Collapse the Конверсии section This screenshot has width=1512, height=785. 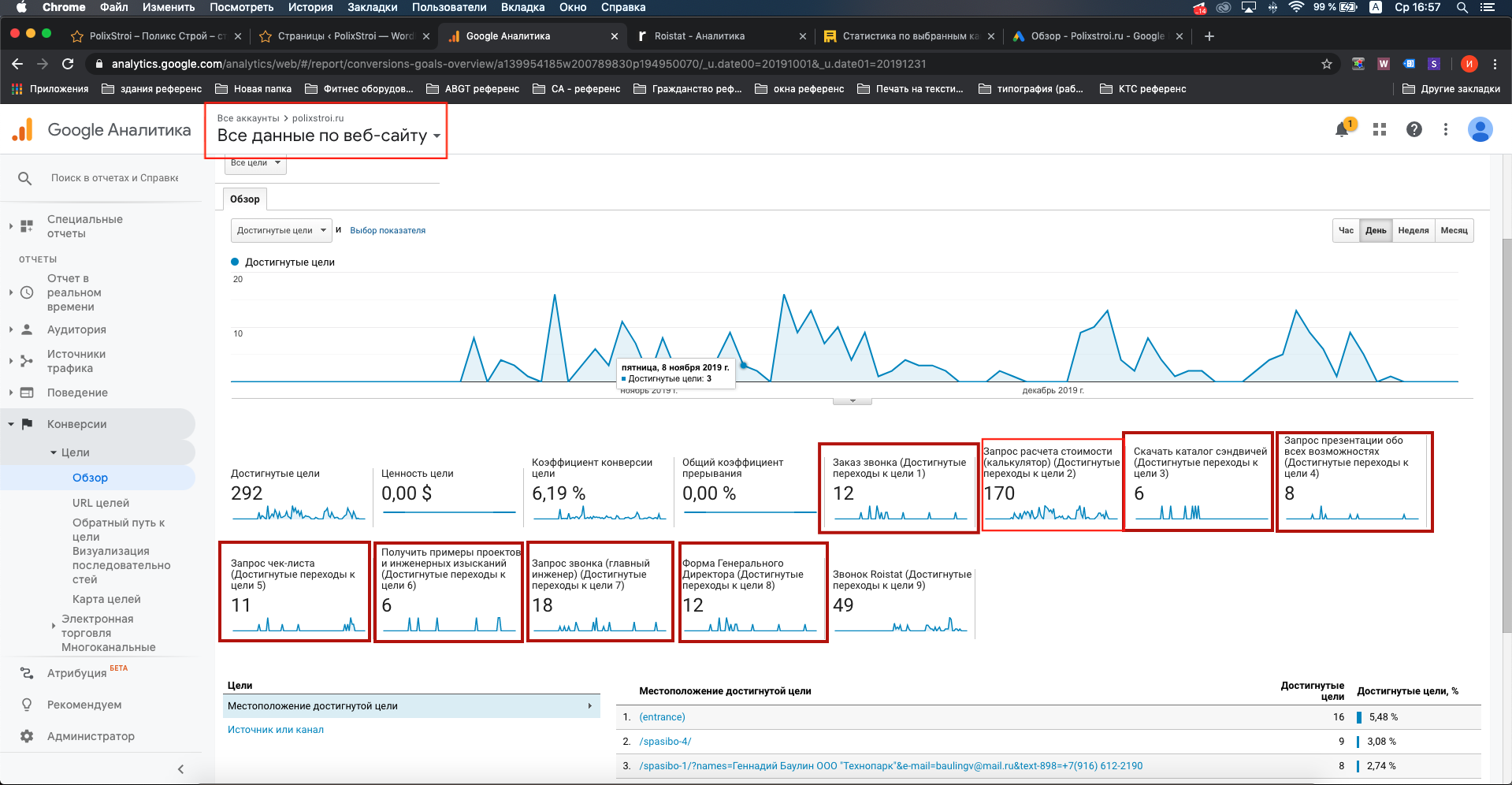click(x=11, y=424)
